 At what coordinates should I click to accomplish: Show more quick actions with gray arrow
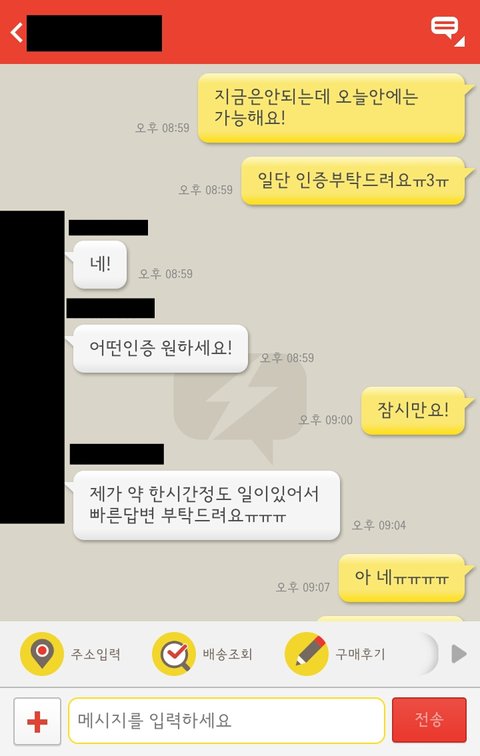[x=459, y=654]
